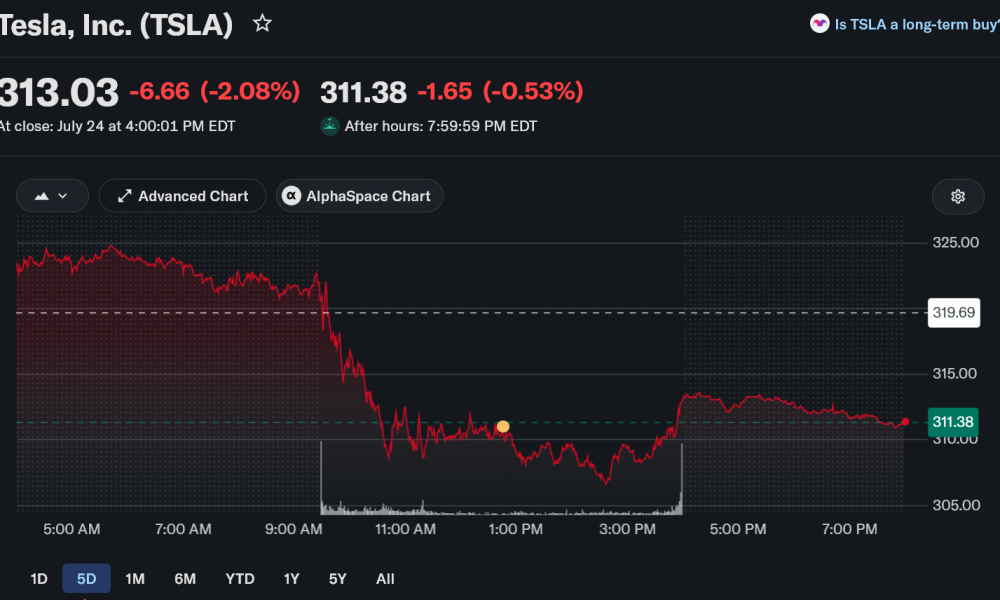Click the 319.69 previous close label

click(953, 312)
